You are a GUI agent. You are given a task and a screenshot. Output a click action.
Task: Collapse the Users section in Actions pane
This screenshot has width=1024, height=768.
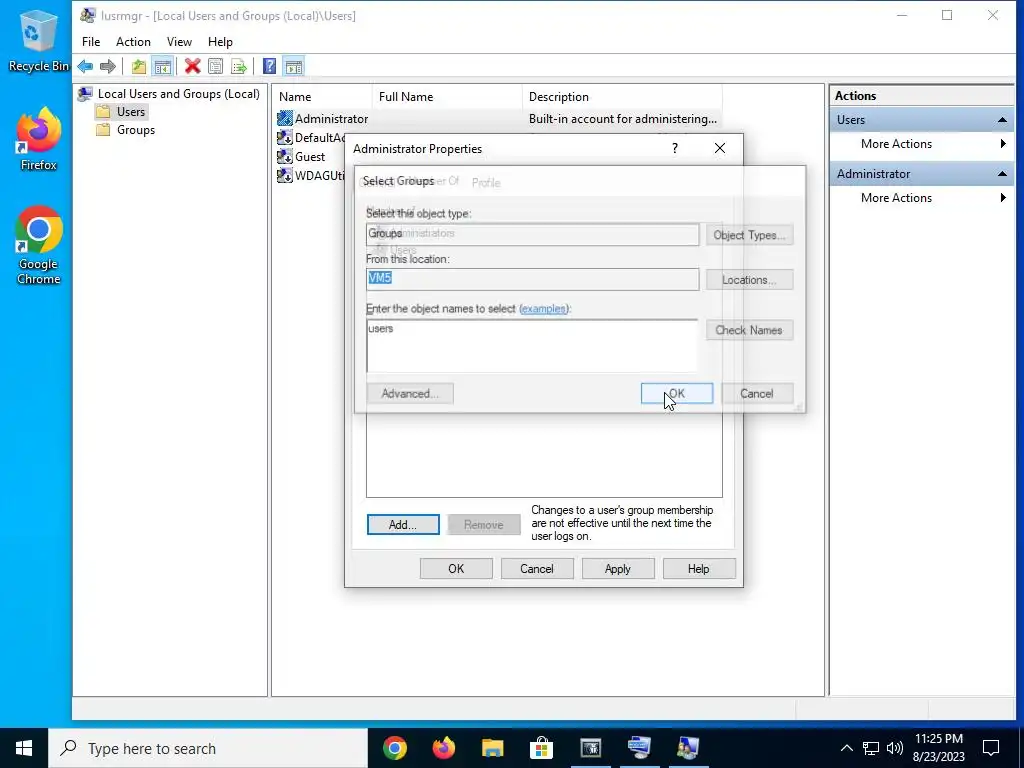click(1002, 120)
